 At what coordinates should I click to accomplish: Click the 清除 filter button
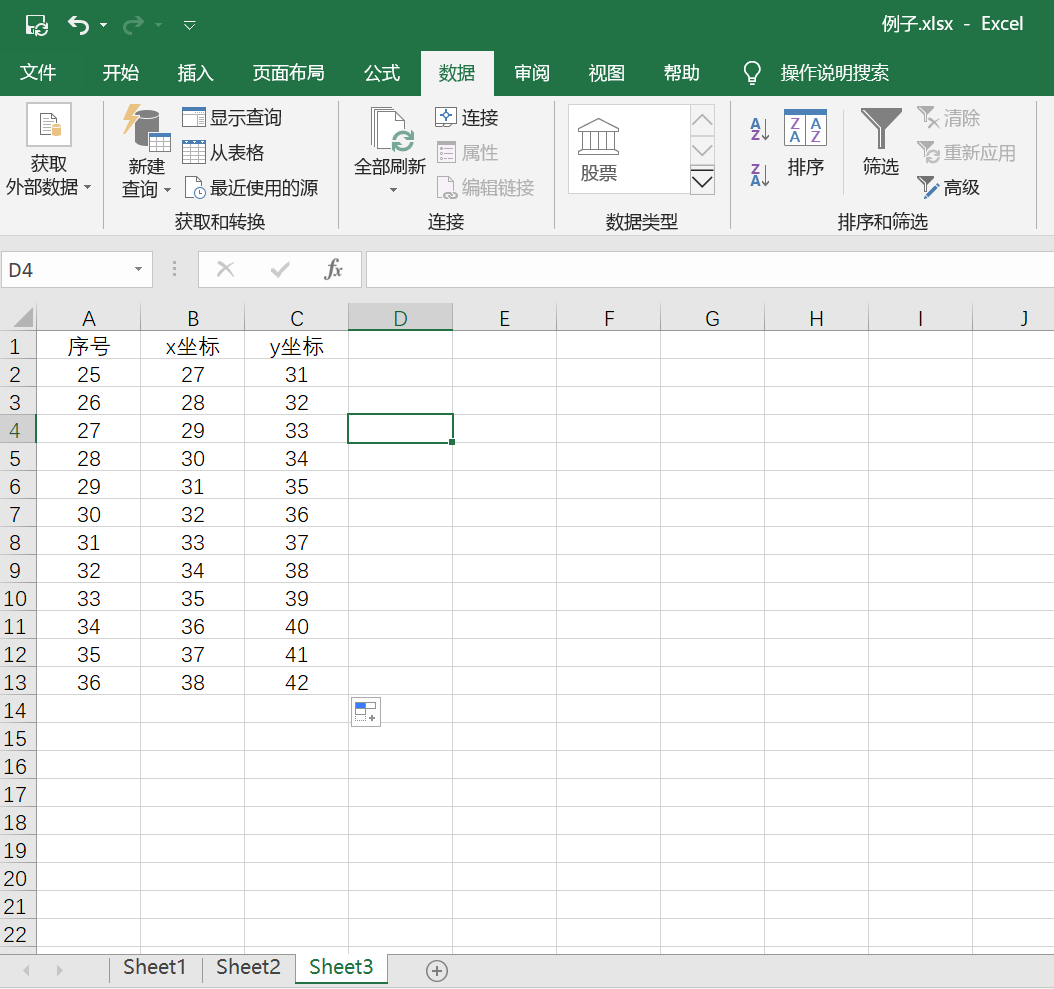[948, 118]
